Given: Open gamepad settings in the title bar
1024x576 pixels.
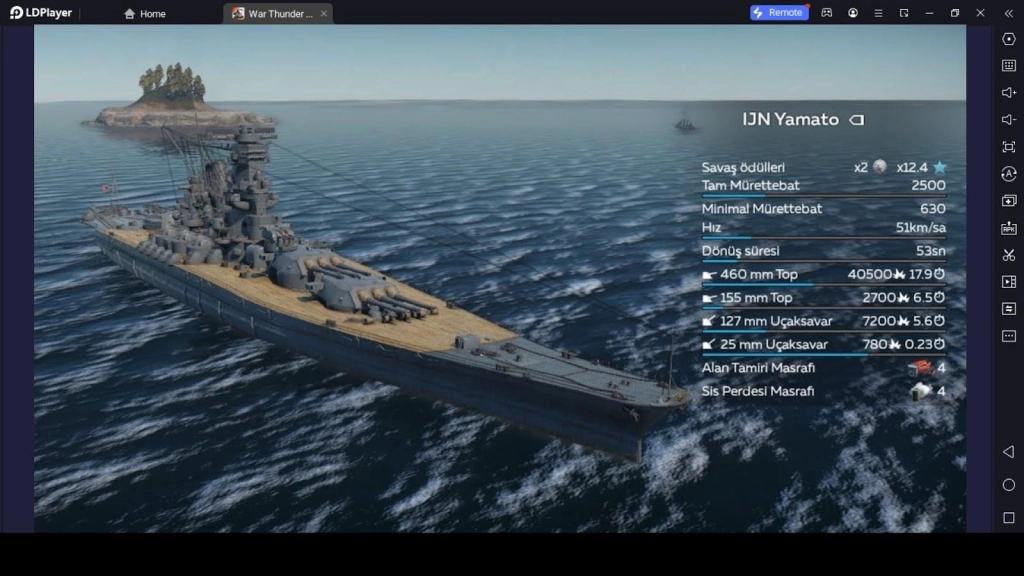Looking at the screenshot, I should pos(825,12).
